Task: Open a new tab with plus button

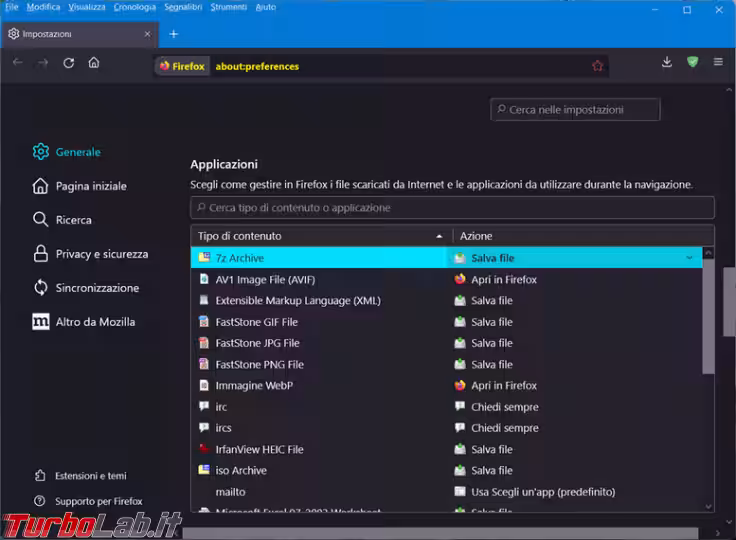Action: [x=174, y=34]
